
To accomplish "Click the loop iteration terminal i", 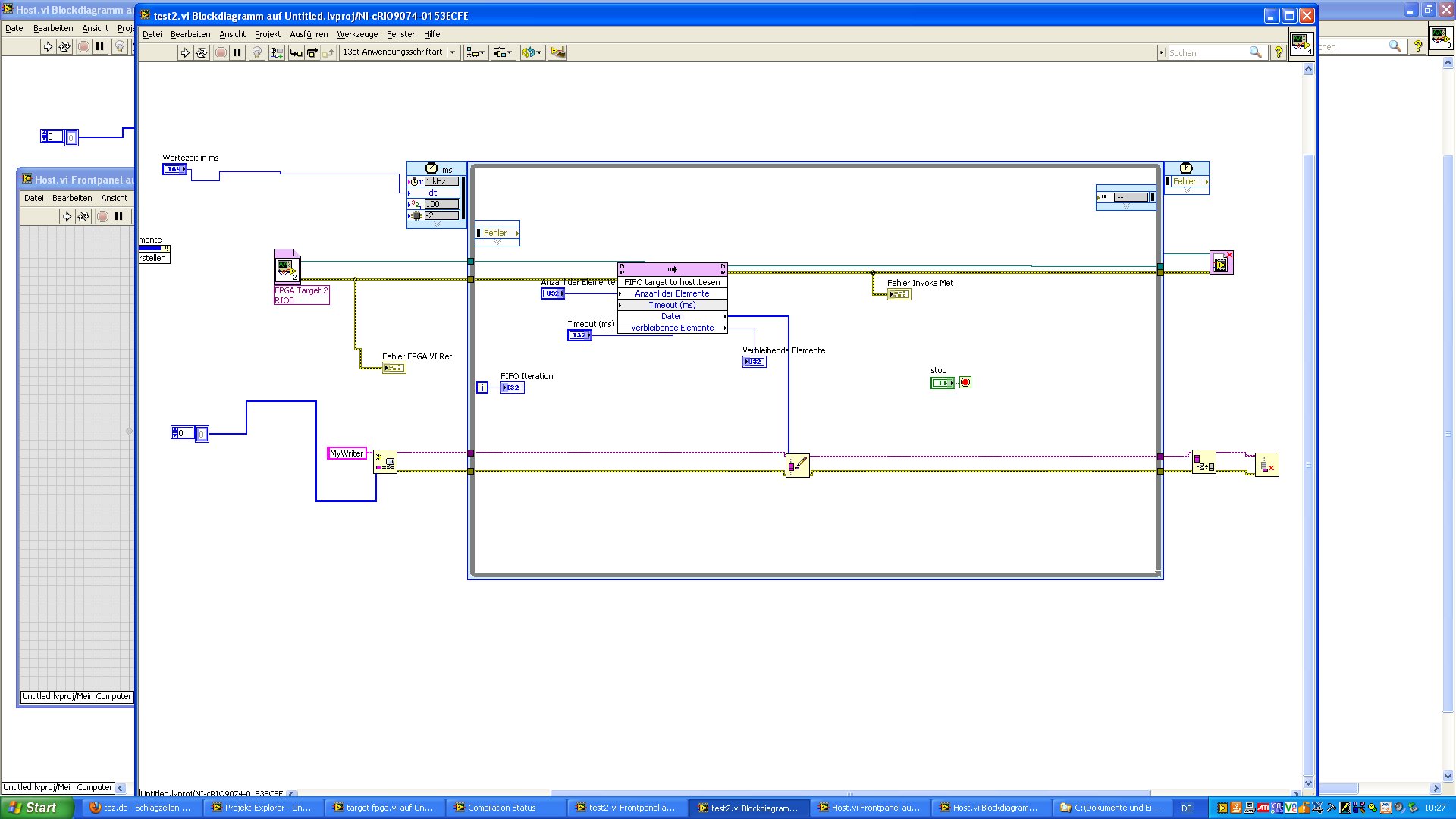I will click(x=482, y=388).
